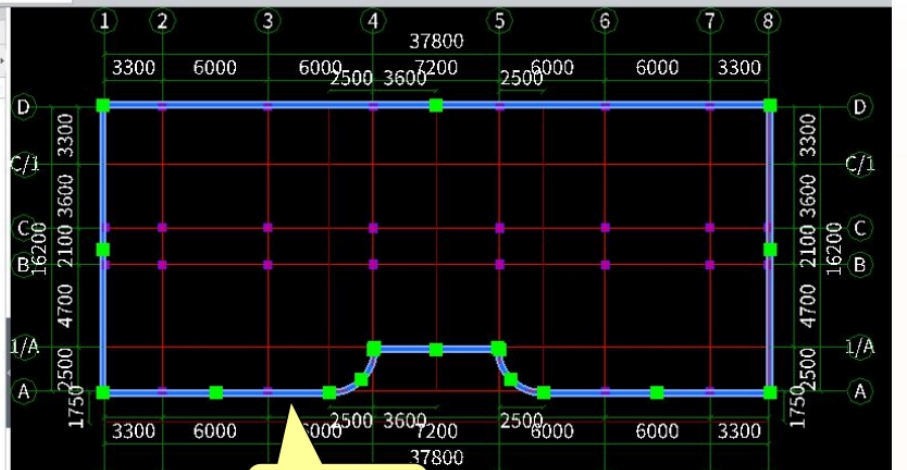Pick bottom wall grip between axes 6 and 7
Screen dimensions: 907x470
click(x=657, y=393)
